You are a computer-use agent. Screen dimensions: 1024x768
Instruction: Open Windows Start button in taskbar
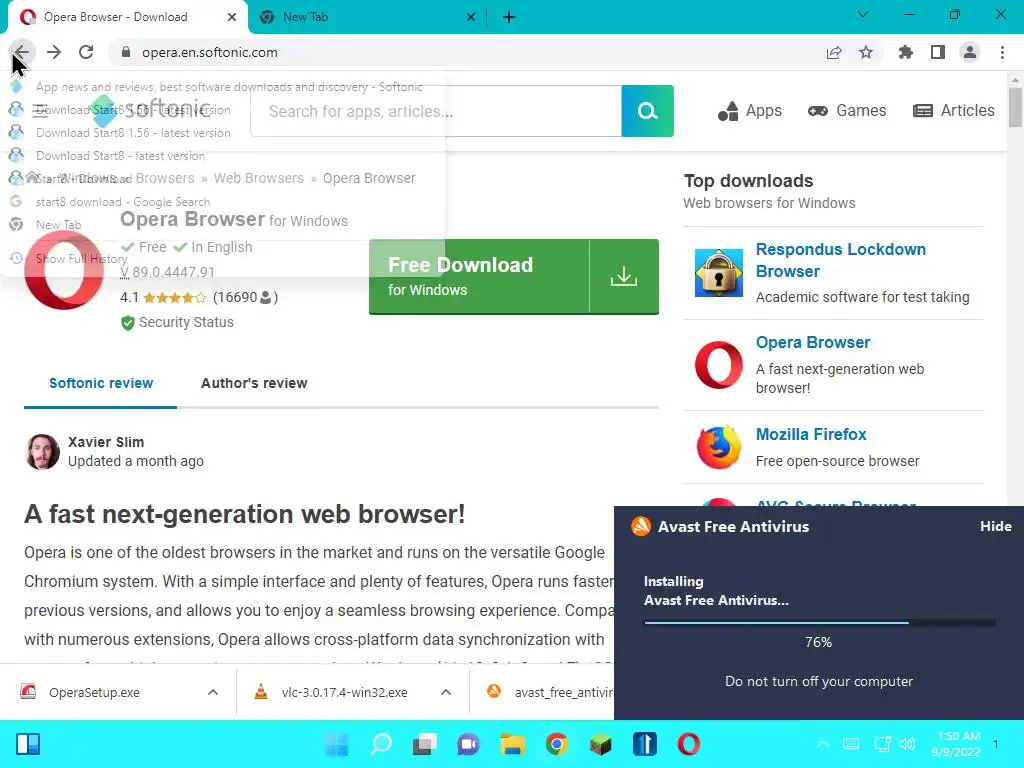click(x=337, y=744)
